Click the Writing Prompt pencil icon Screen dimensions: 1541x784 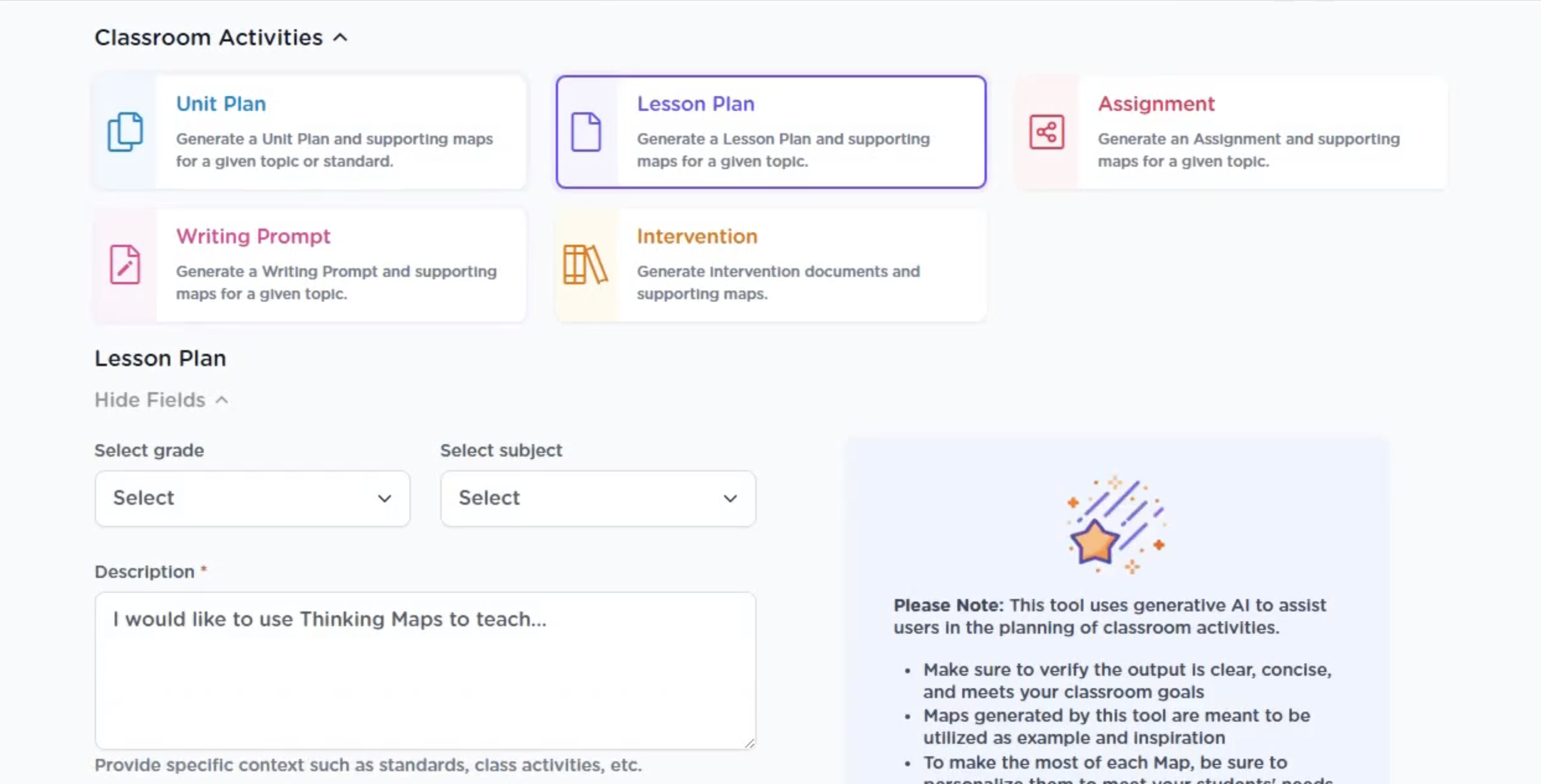pyautogui.click(x=125, y=264)
